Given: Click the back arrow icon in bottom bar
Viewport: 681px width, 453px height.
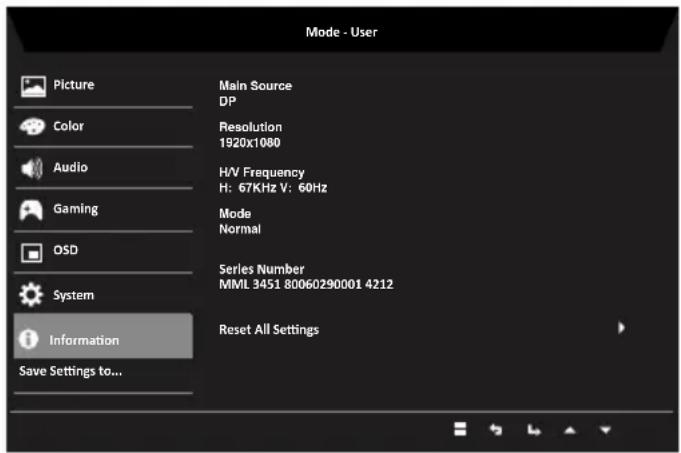Looking at the screenshot, I should point(496,430).
